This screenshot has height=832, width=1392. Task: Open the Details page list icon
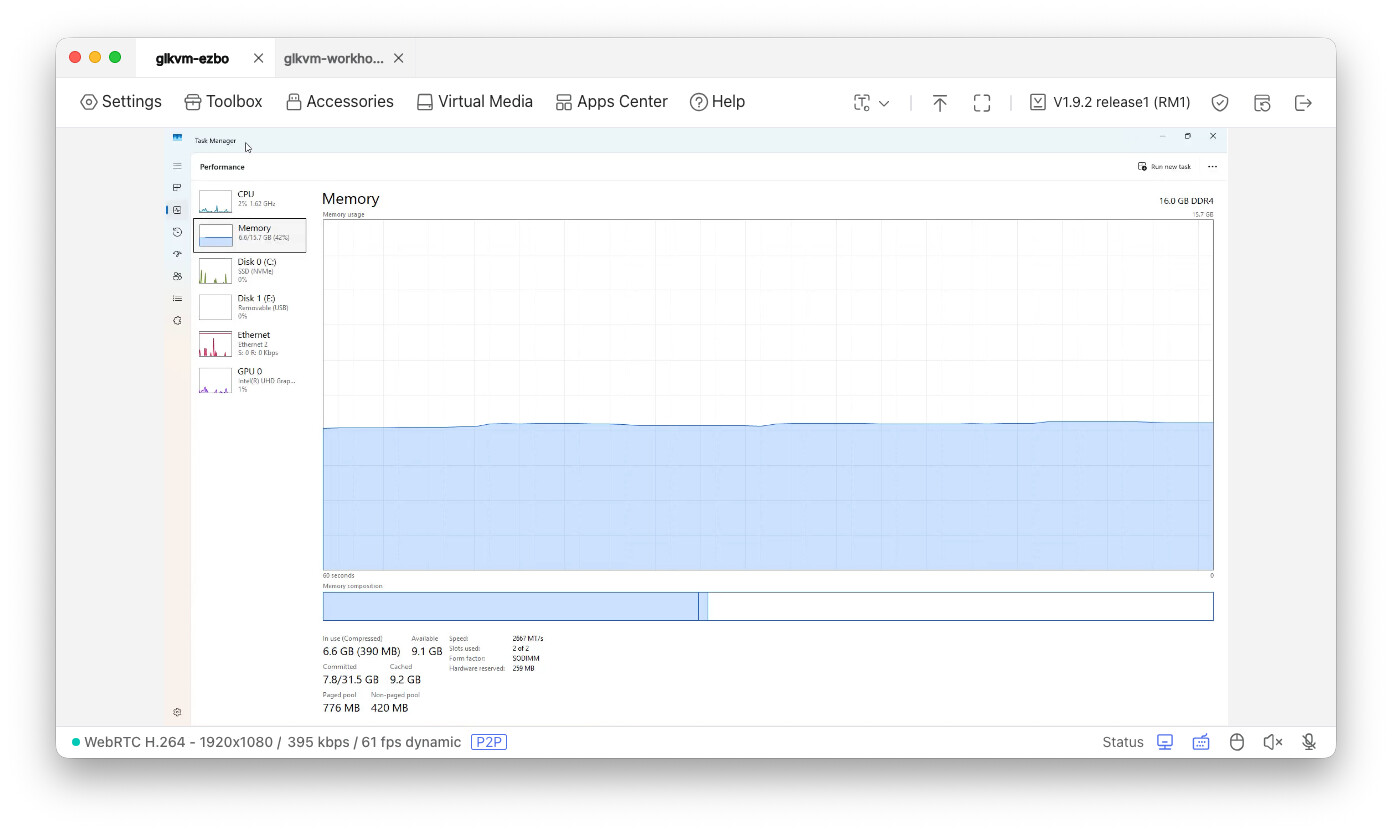point(177,298)
